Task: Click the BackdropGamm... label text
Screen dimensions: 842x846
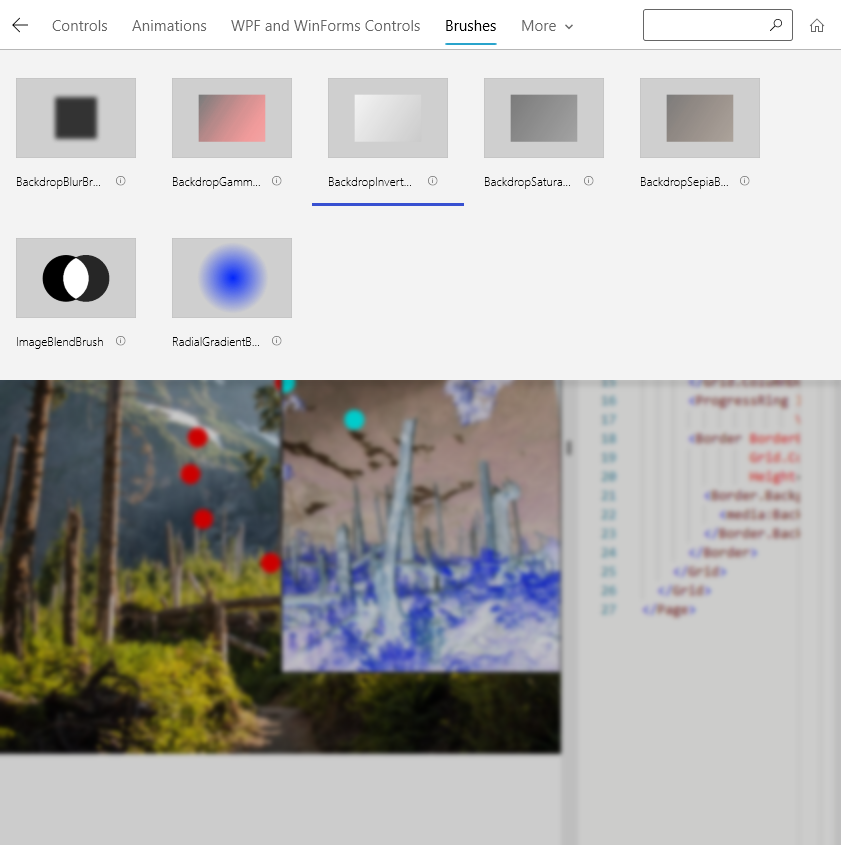Action: coord(216,182)
